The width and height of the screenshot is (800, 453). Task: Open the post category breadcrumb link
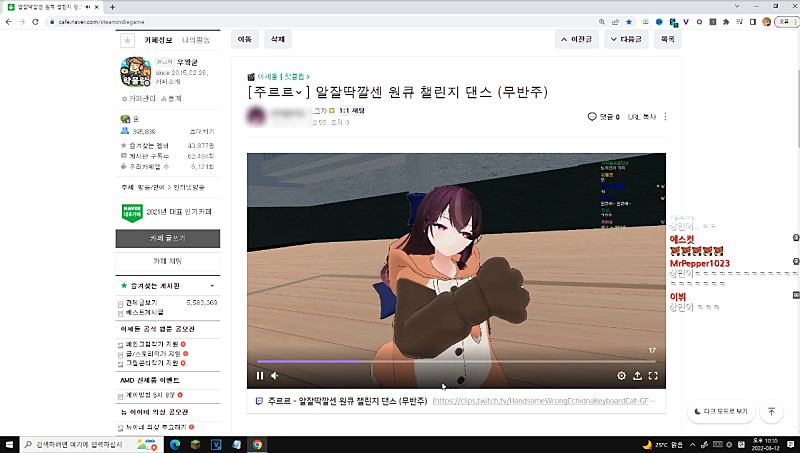pos(283,77)
